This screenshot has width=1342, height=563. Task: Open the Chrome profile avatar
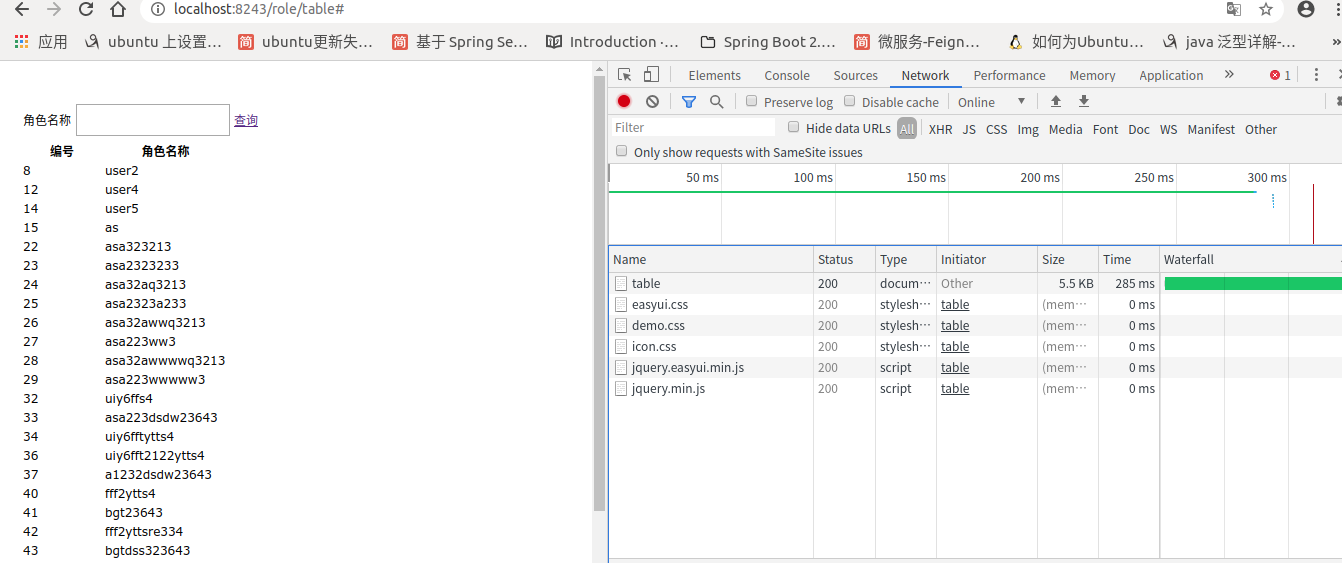coord(1306,9)
